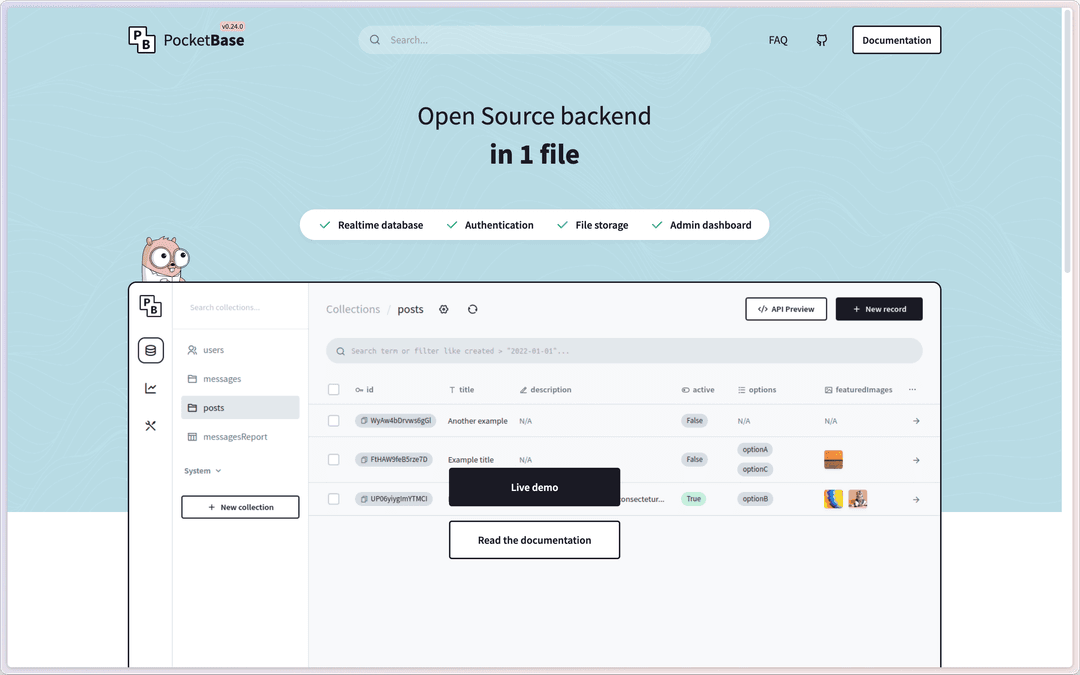
Task: Click the collections database icon in sidebar
Action: [150, 350]
